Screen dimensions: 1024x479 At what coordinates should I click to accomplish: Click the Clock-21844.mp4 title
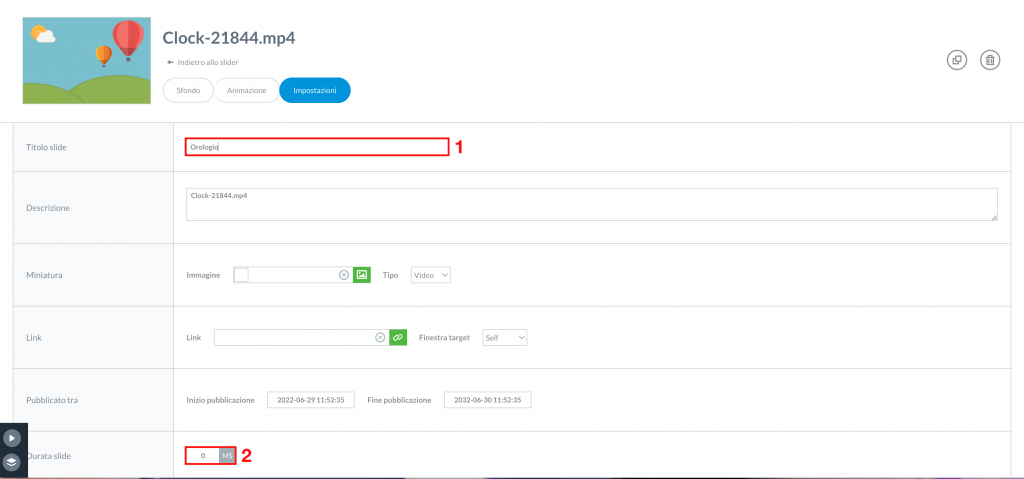coord(229,38)
